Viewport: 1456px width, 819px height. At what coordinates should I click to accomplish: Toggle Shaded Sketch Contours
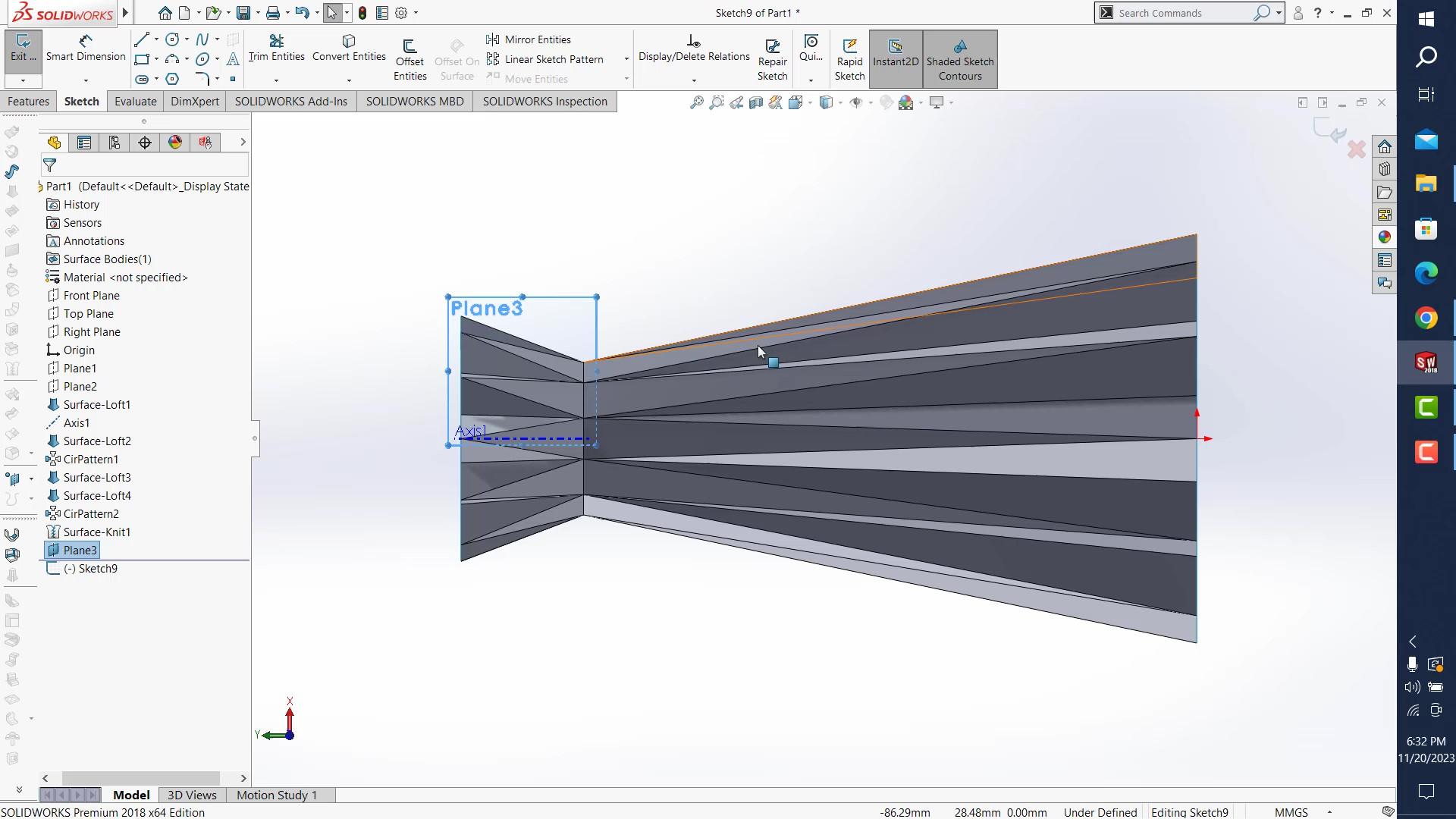pyautogui.click(x=960, y=59)
